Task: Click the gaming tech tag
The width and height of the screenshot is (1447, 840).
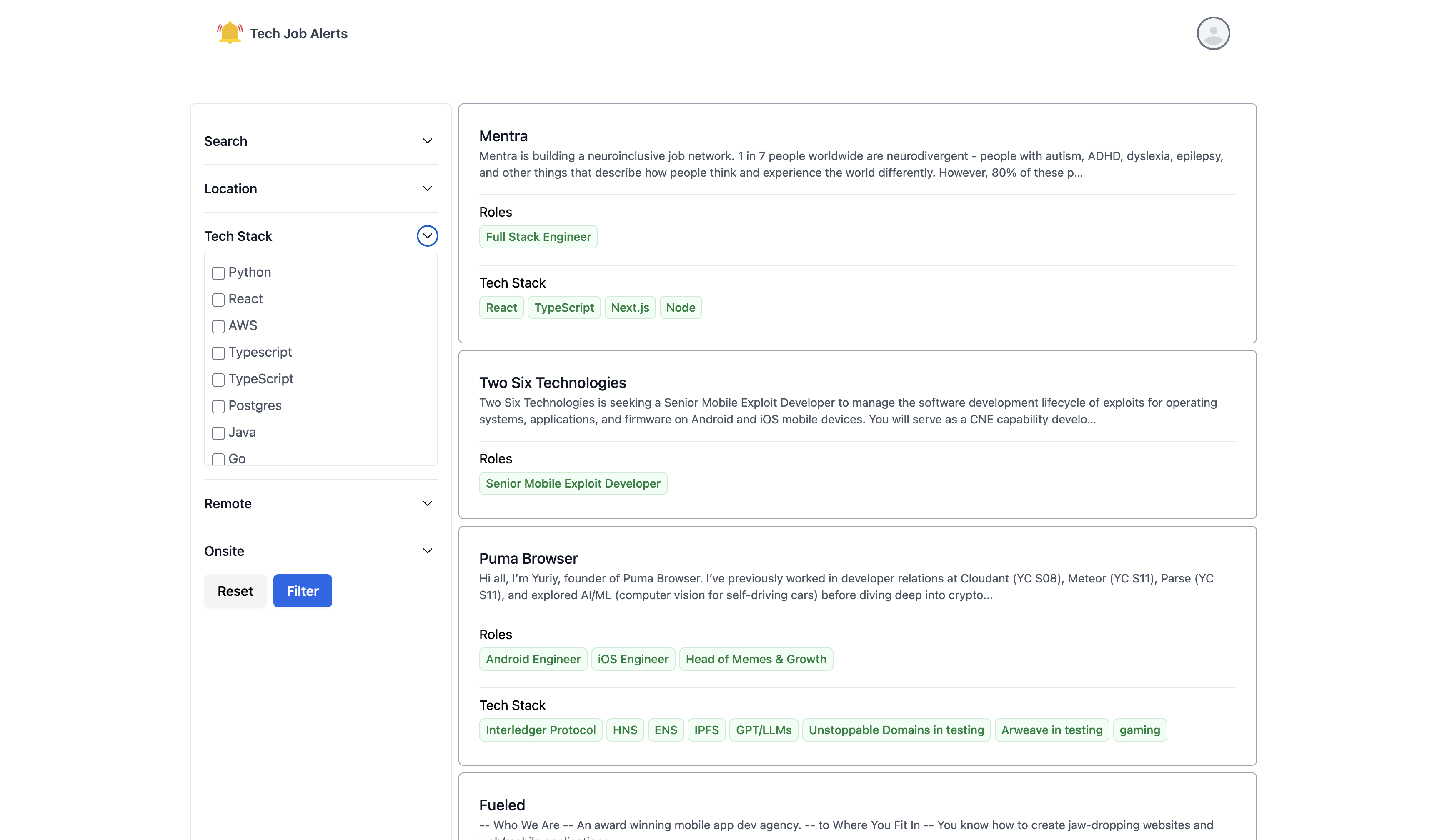Action: 1140,730
